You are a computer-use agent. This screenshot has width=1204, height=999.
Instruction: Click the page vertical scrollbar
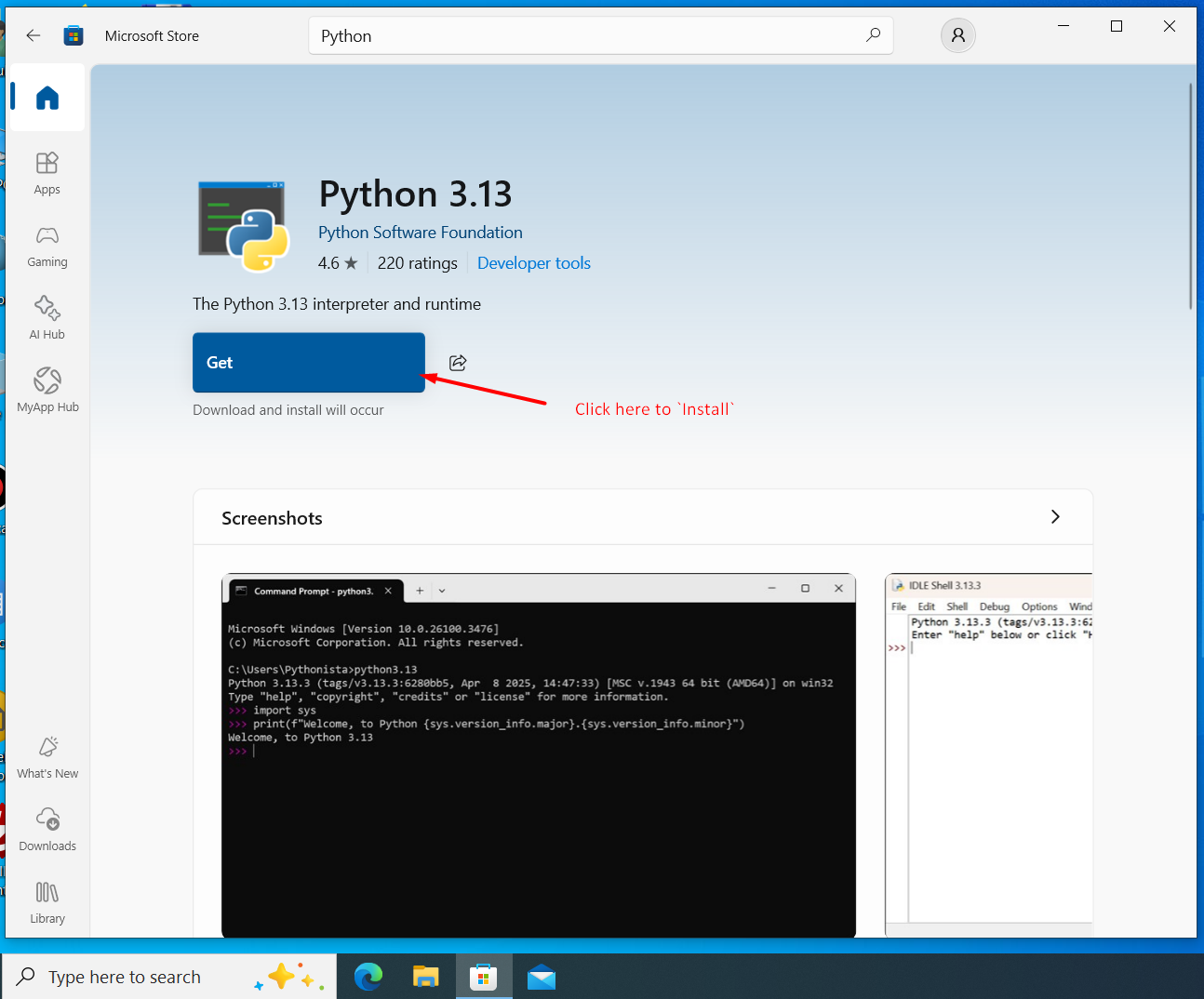pos(1190,195)
